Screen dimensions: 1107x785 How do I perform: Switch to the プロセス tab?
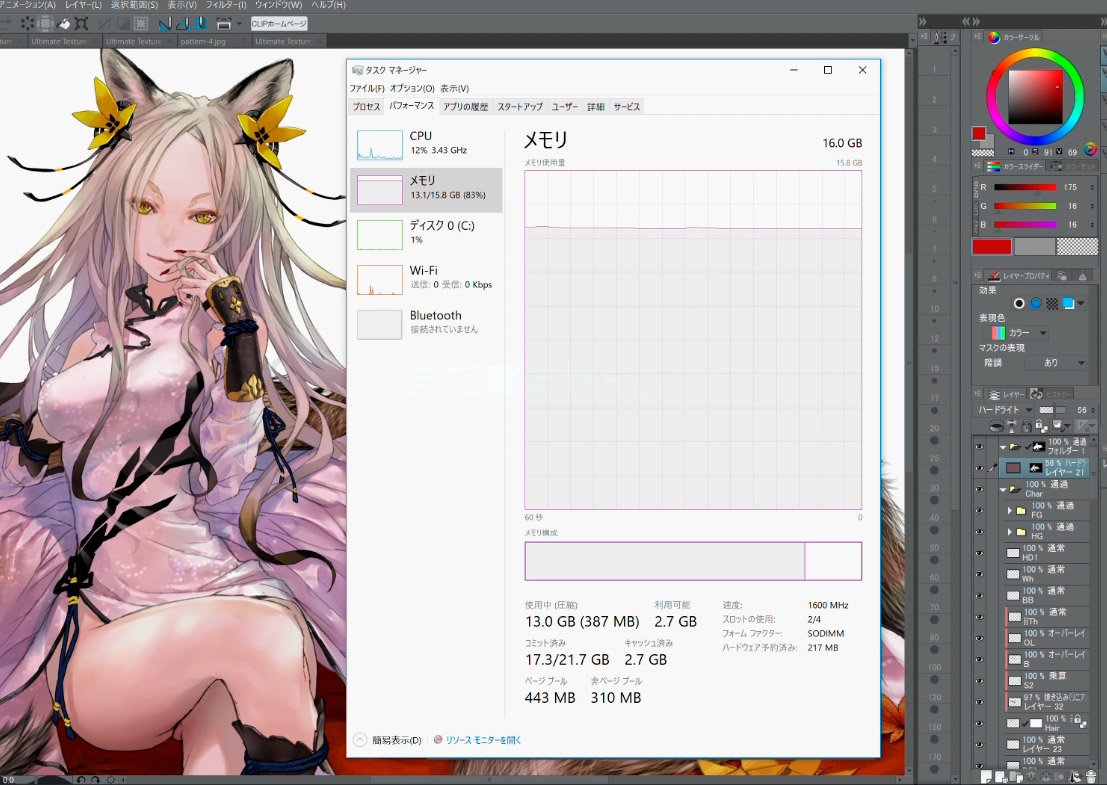(366, 107)
